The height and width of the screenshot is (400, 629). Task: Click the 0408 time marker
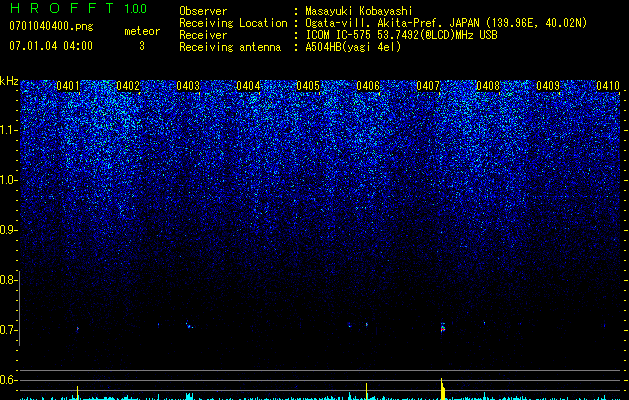(488, 86)
